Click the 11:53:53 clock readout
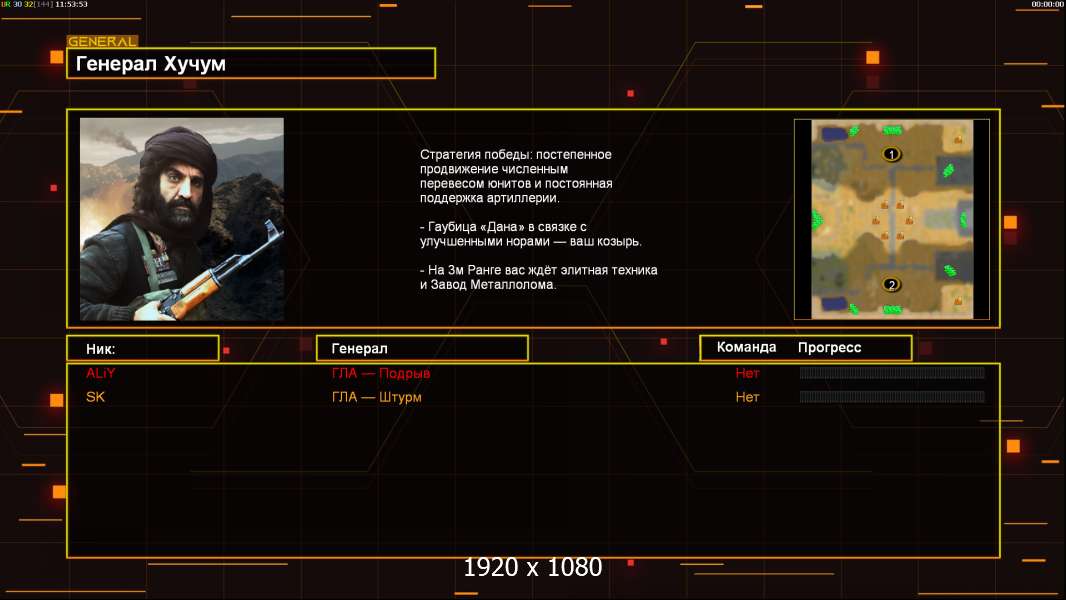The height and width of the screenshot is (600, 1066). pyautogui.click(x=71, y=4)
